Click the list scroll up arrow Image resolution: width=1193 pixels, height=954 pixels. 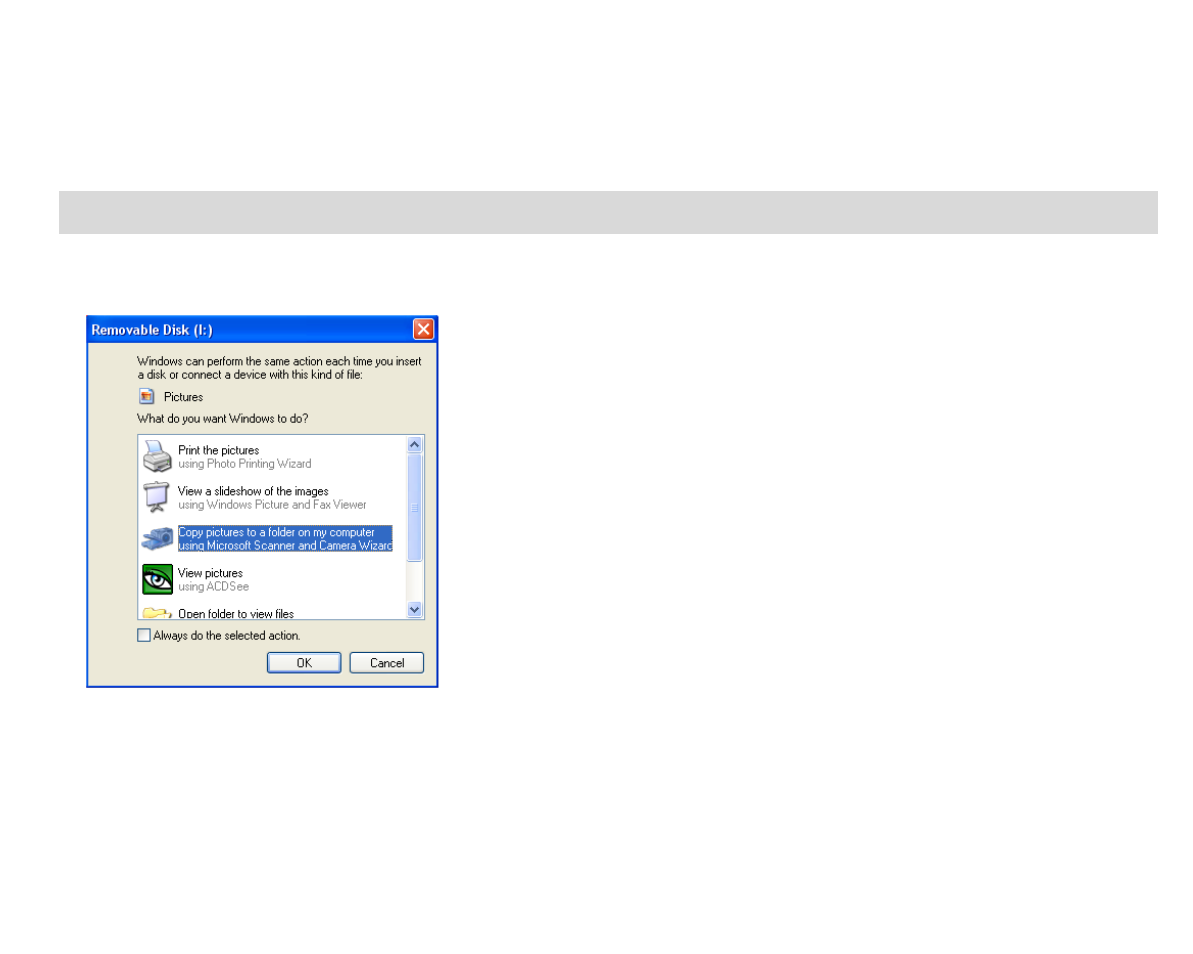click(x=415, y=445)
